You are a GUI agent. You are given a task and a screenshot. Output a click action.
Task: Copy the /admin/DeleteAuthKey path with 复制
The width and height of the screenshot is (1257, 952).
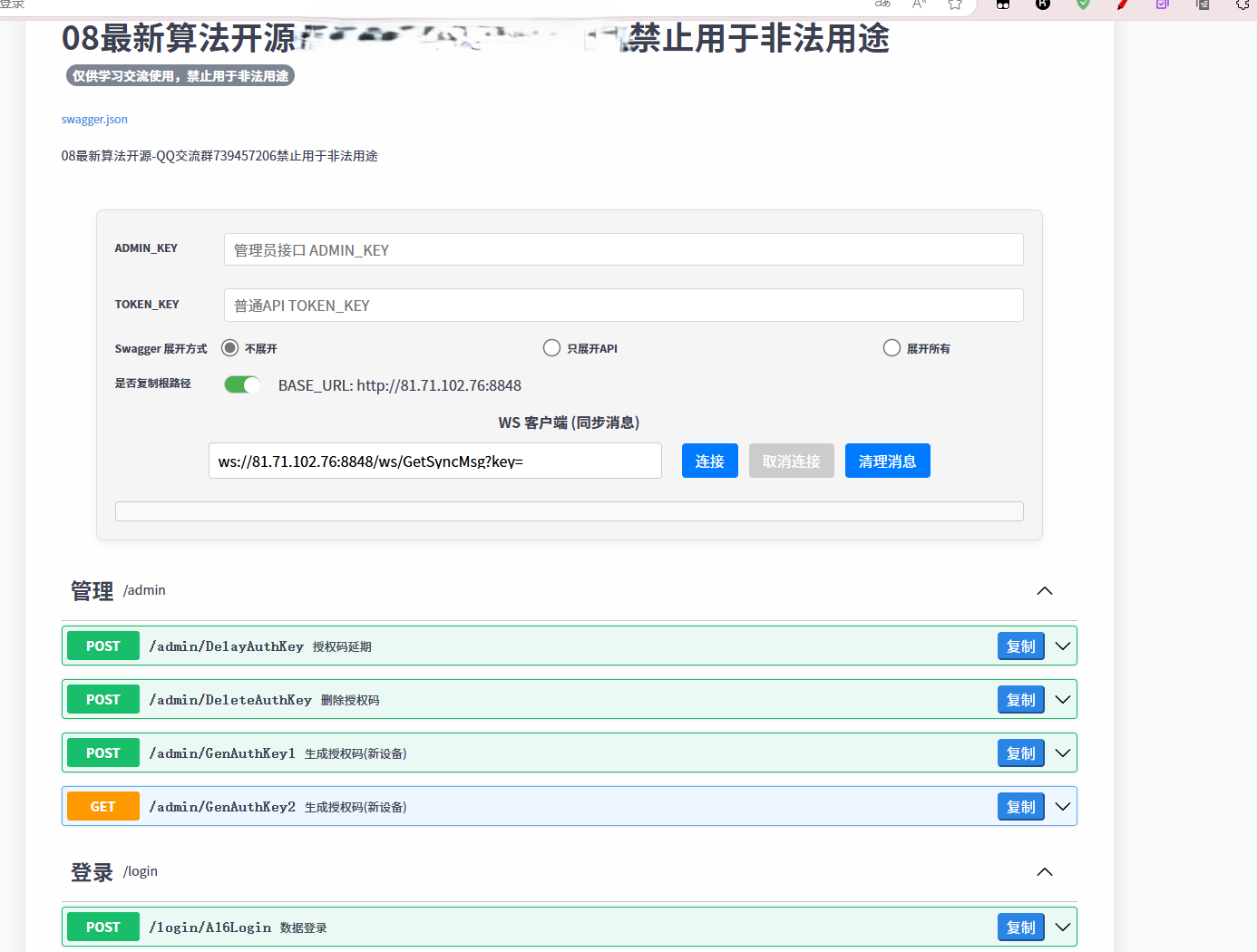click(1020, 700)
